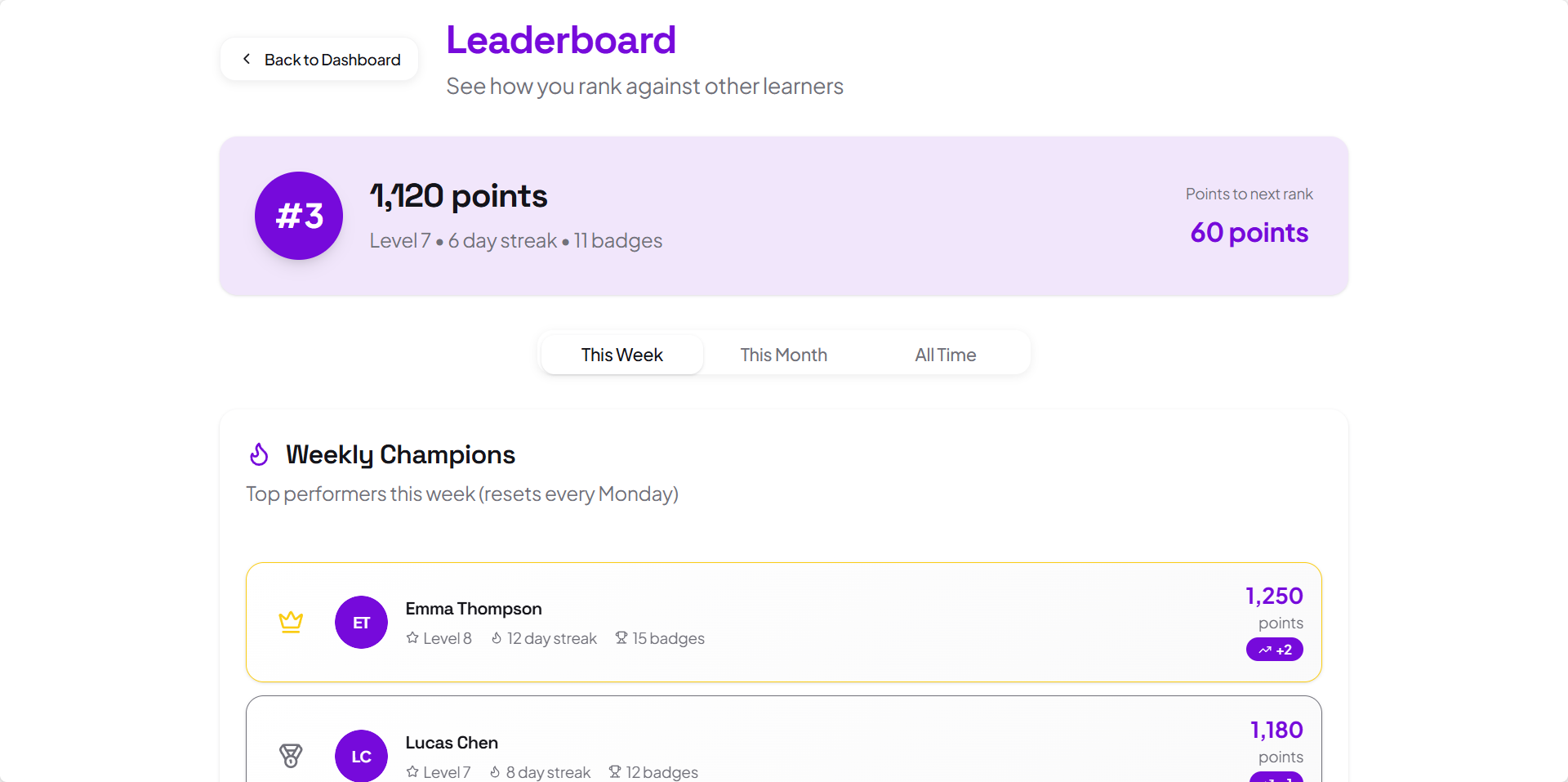1568x782 pixels.
Task: Click the back arrow chevron icon
Action: coord(247,59)
